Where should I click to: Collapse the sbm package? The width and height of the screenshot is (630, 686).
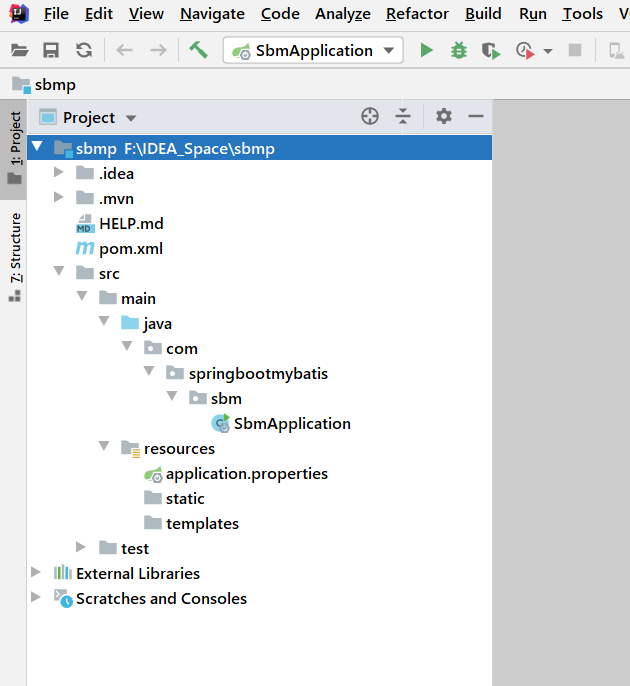[172, 396]
